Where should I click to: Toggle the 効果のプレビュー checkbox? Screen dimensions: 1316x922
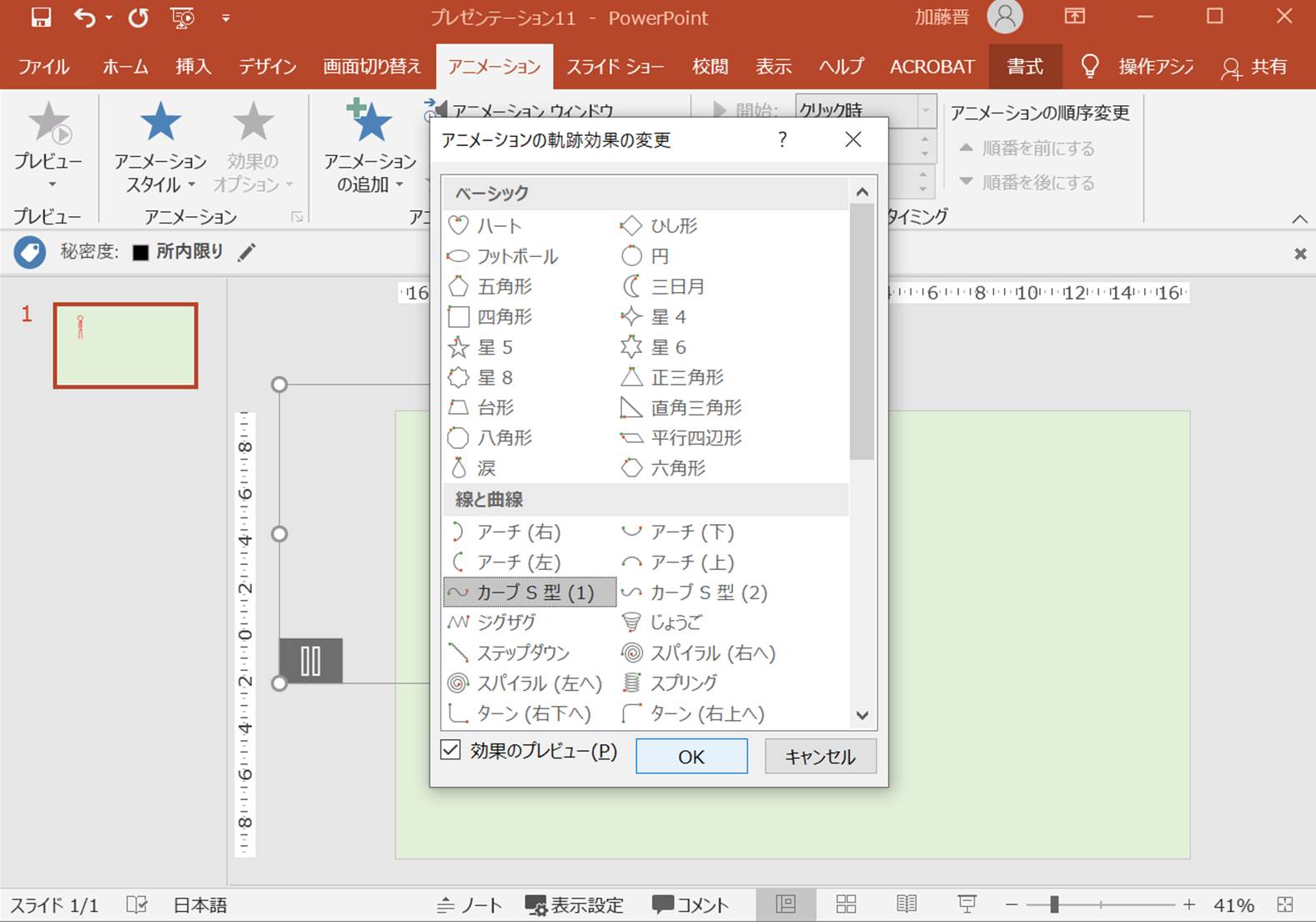pyautogui.click(x=450, y=750)
